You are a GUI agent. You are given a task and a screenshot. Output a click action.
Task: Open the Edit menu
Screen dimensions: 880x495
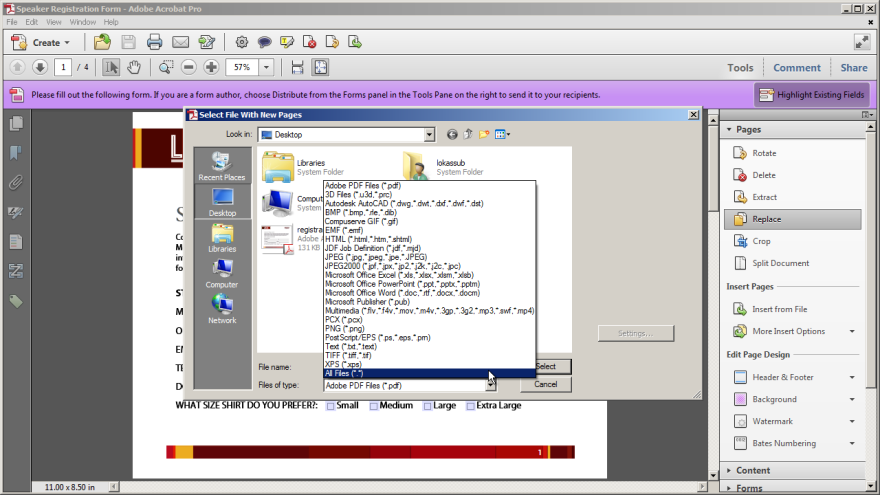tap(31, 22)
